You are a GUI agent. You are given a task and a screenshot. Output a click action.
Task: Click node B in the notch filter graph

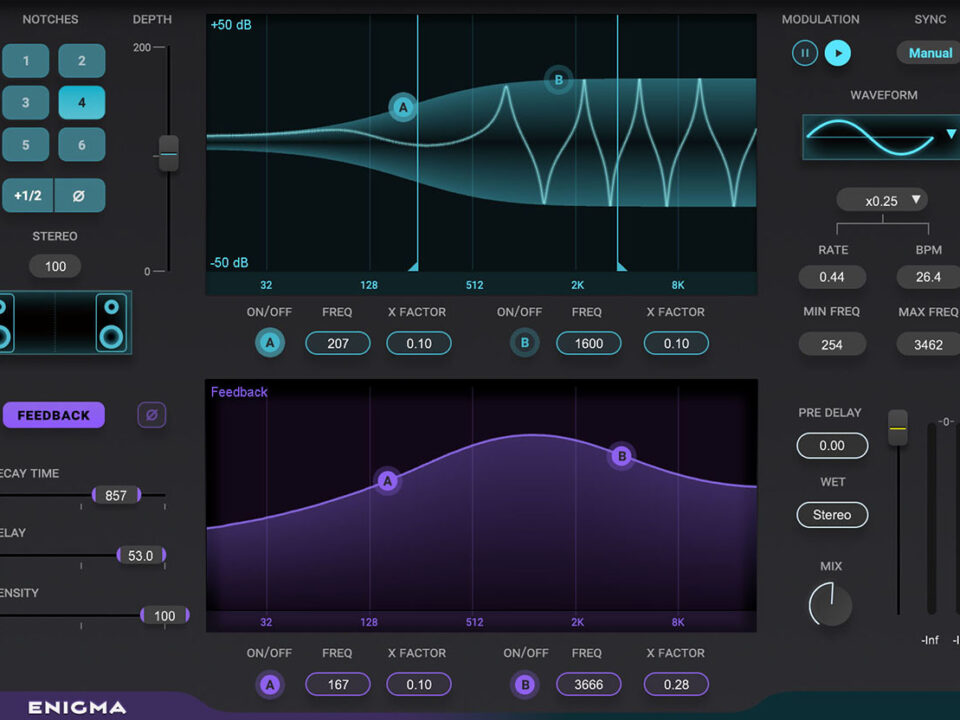click(559, 80)
